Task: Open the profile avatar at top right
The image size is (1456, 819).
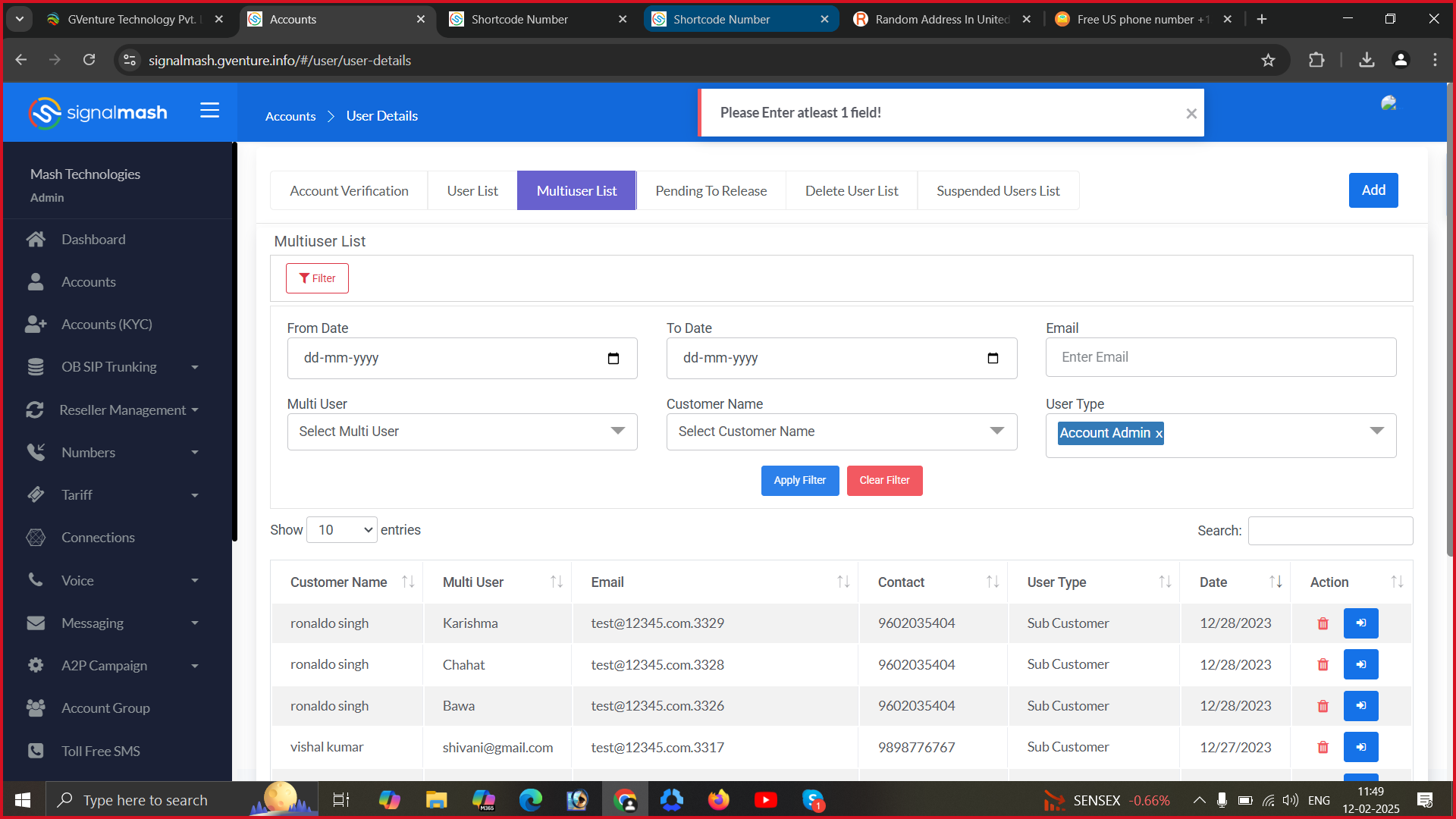Action: coord(1389,104)
